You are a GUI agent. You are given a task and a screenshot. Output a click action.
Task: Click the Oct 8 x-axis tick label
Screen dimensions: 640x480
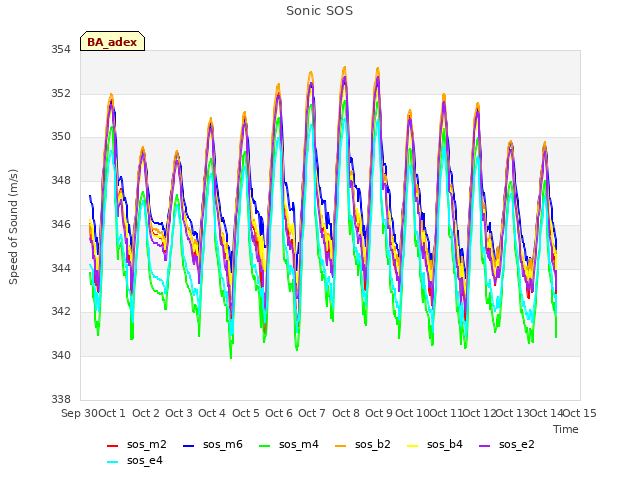(x=346, y=413)
